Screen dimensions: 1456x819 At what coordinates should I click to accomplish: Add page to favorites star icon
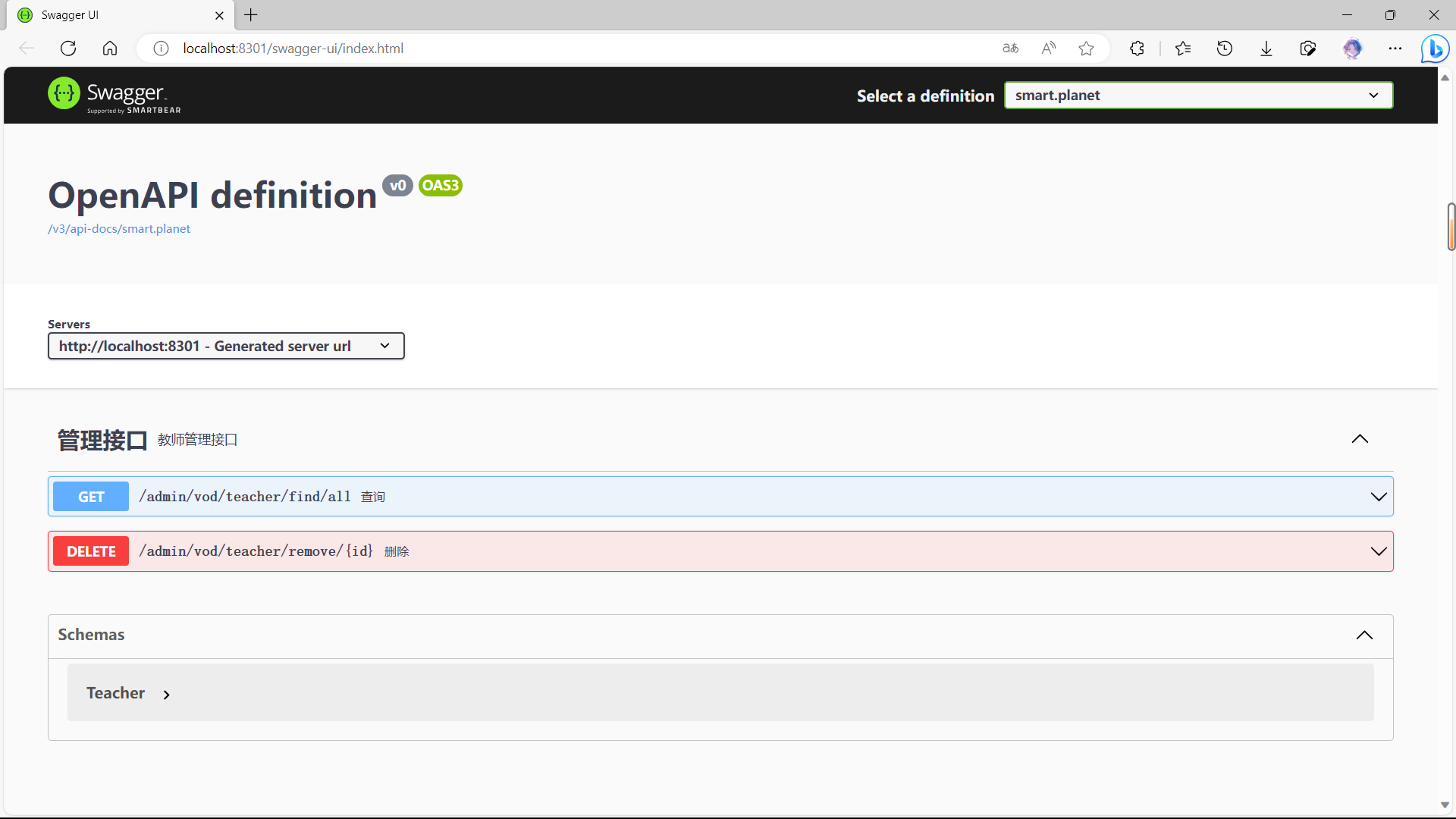(1086, 49)
